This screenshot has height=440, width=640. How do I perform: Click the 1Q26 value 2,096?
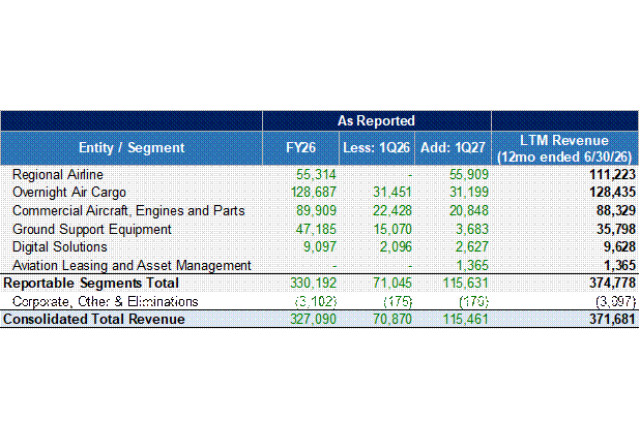(396, 247)
